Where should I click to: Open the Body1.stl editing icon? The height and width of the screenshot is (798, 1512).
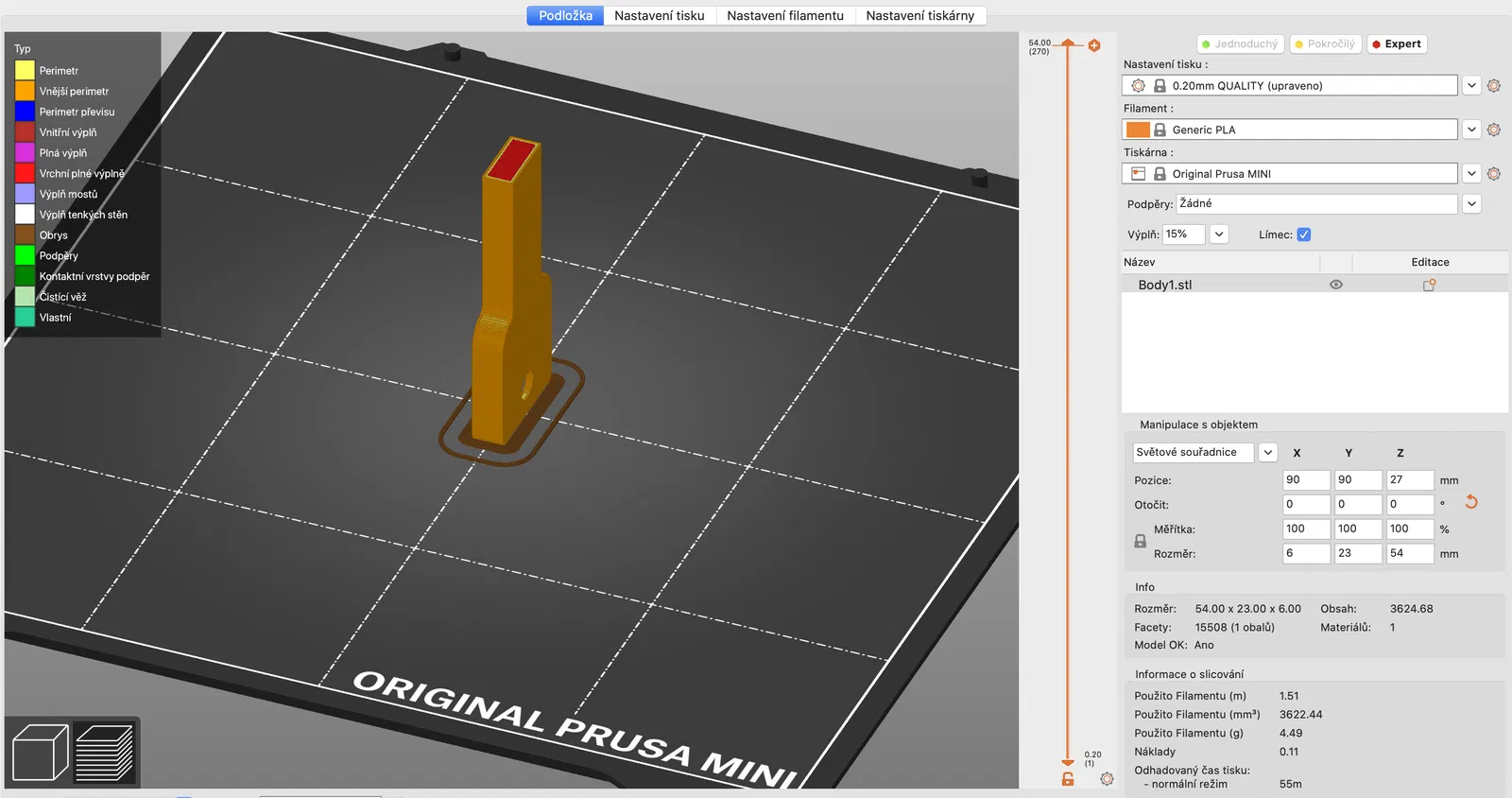coord(1430,285)
